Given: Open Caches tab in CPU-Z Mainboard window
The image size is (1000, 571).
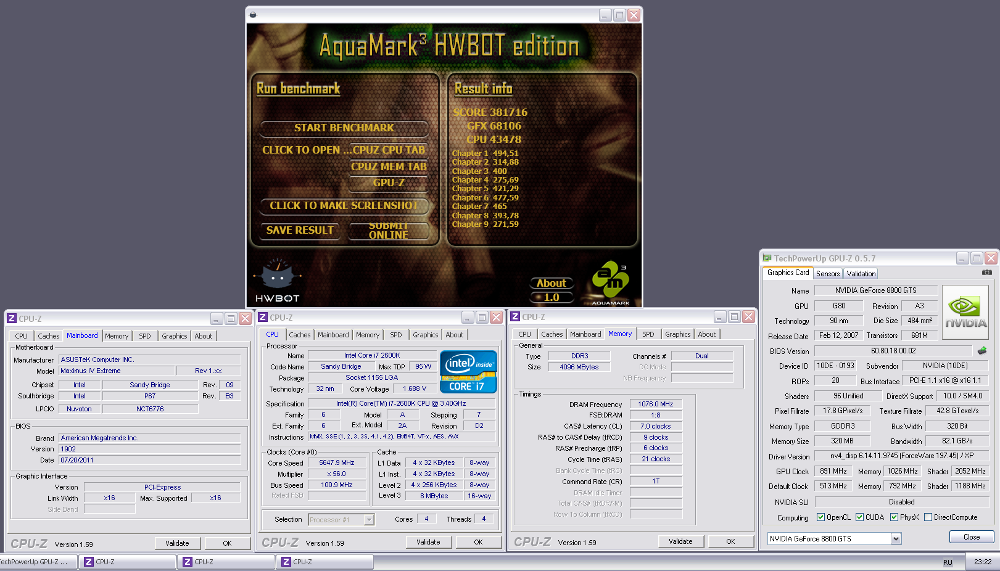Looking at the screenshot, I should [48, 336].
